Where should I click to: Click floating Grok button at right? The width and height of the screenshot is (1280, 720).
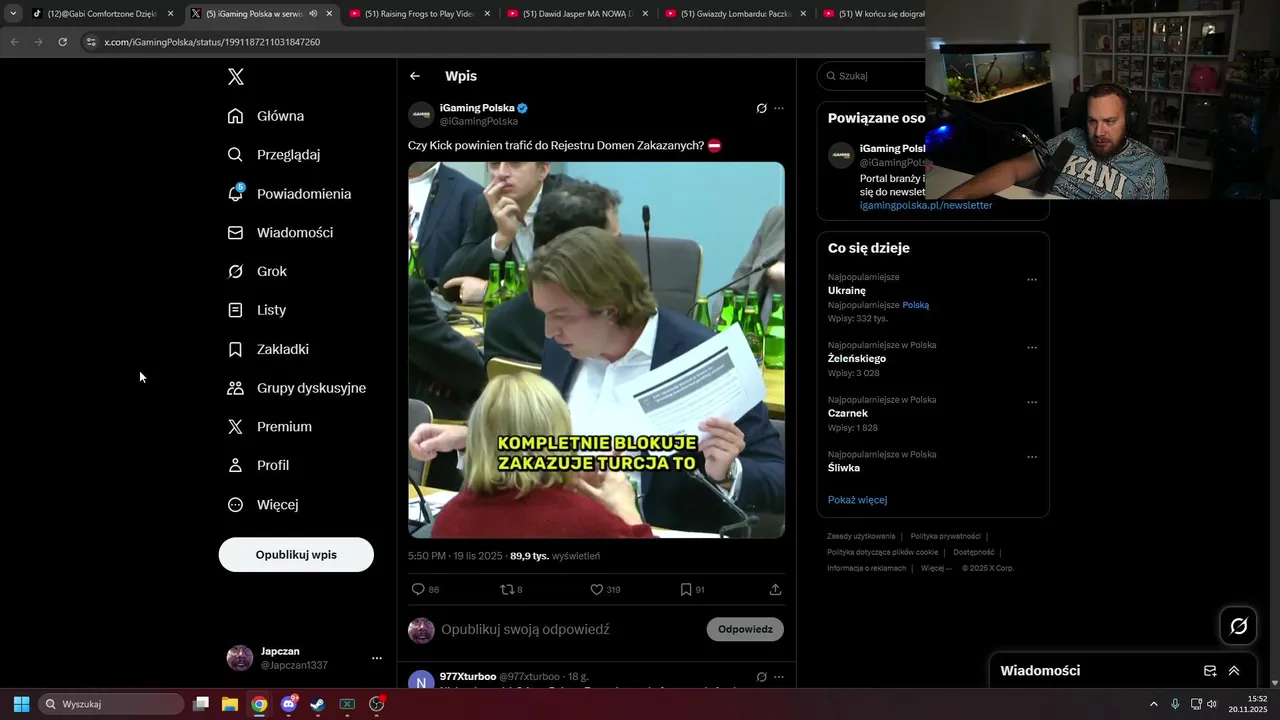pyautogui.click(x=1239, y=626)
